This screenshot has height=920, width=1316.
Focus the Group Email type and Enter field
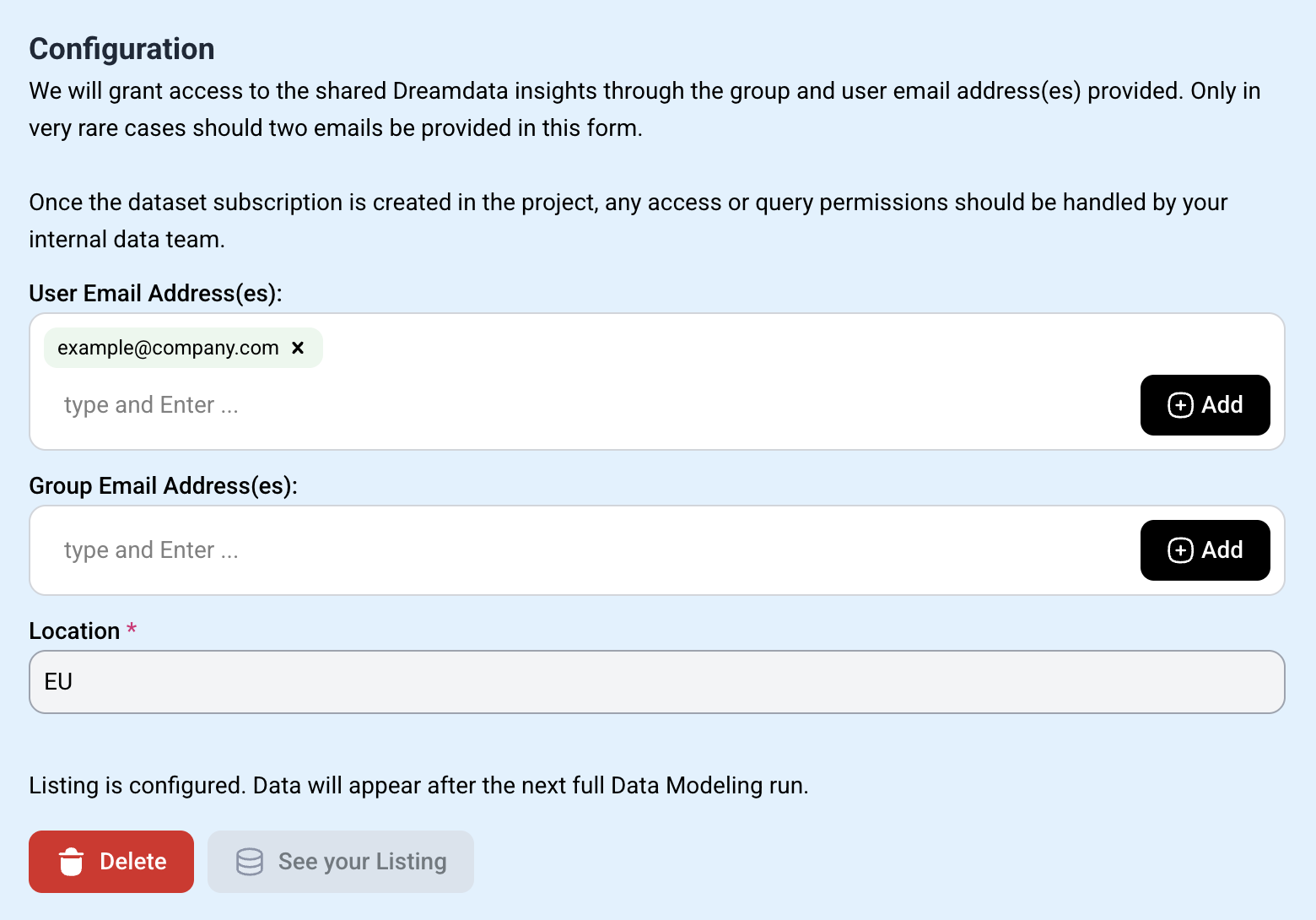tap(591, 550)
